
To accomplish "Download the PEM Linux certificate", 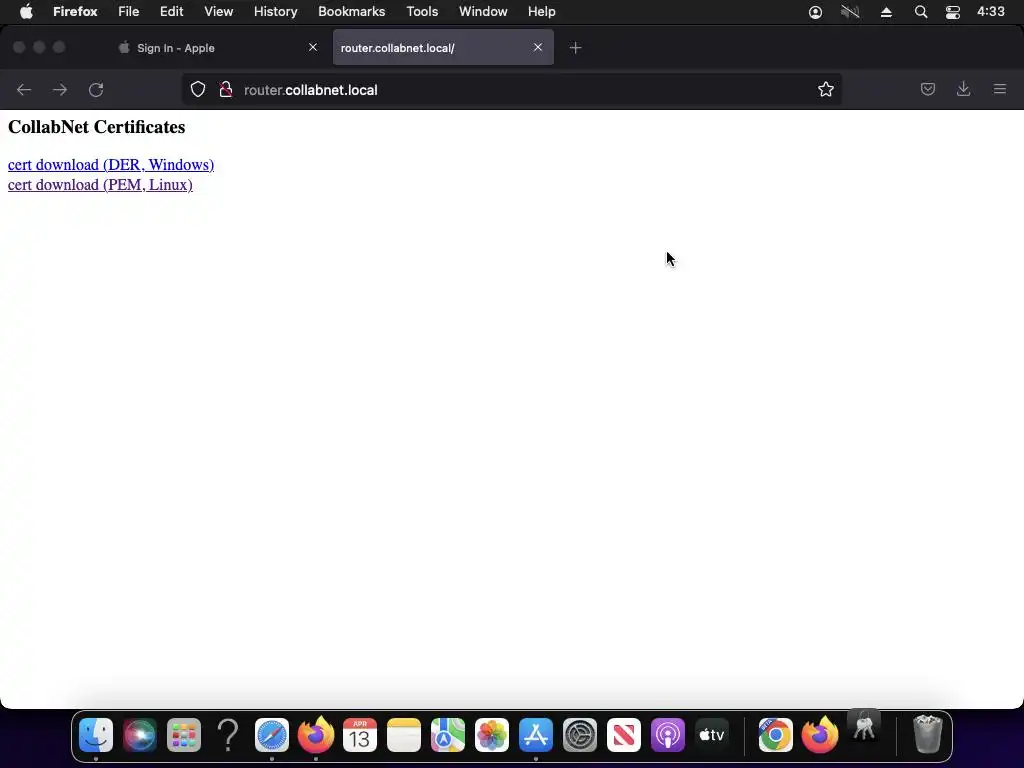I will coord(100,185).
